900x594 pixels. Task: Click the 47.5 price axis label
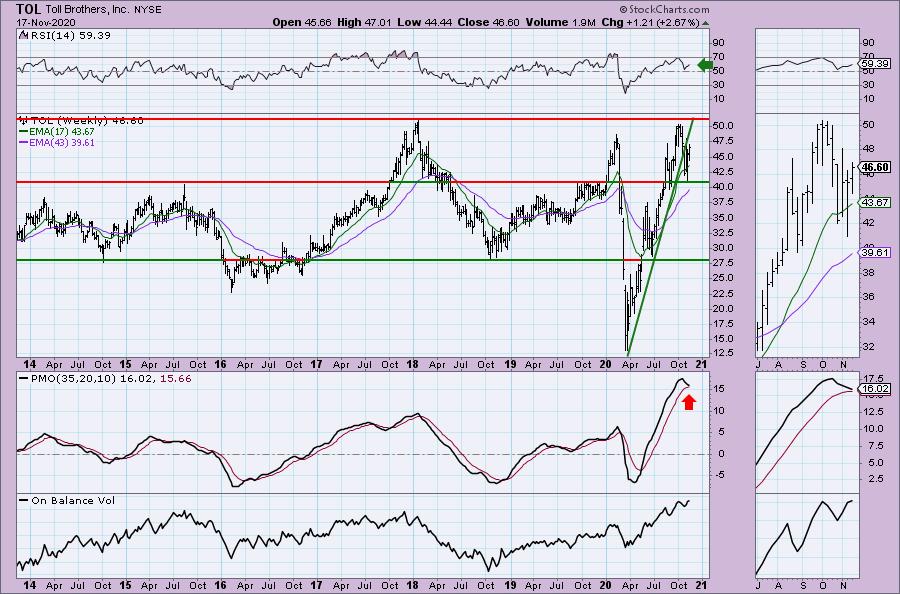point(723,141)
